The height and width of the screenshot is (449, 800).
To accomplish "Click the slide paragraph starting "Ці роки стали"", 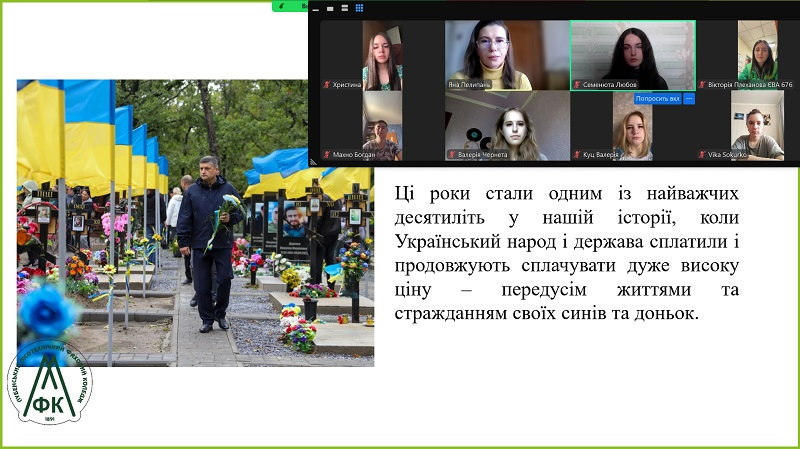I will pos(566,253).
